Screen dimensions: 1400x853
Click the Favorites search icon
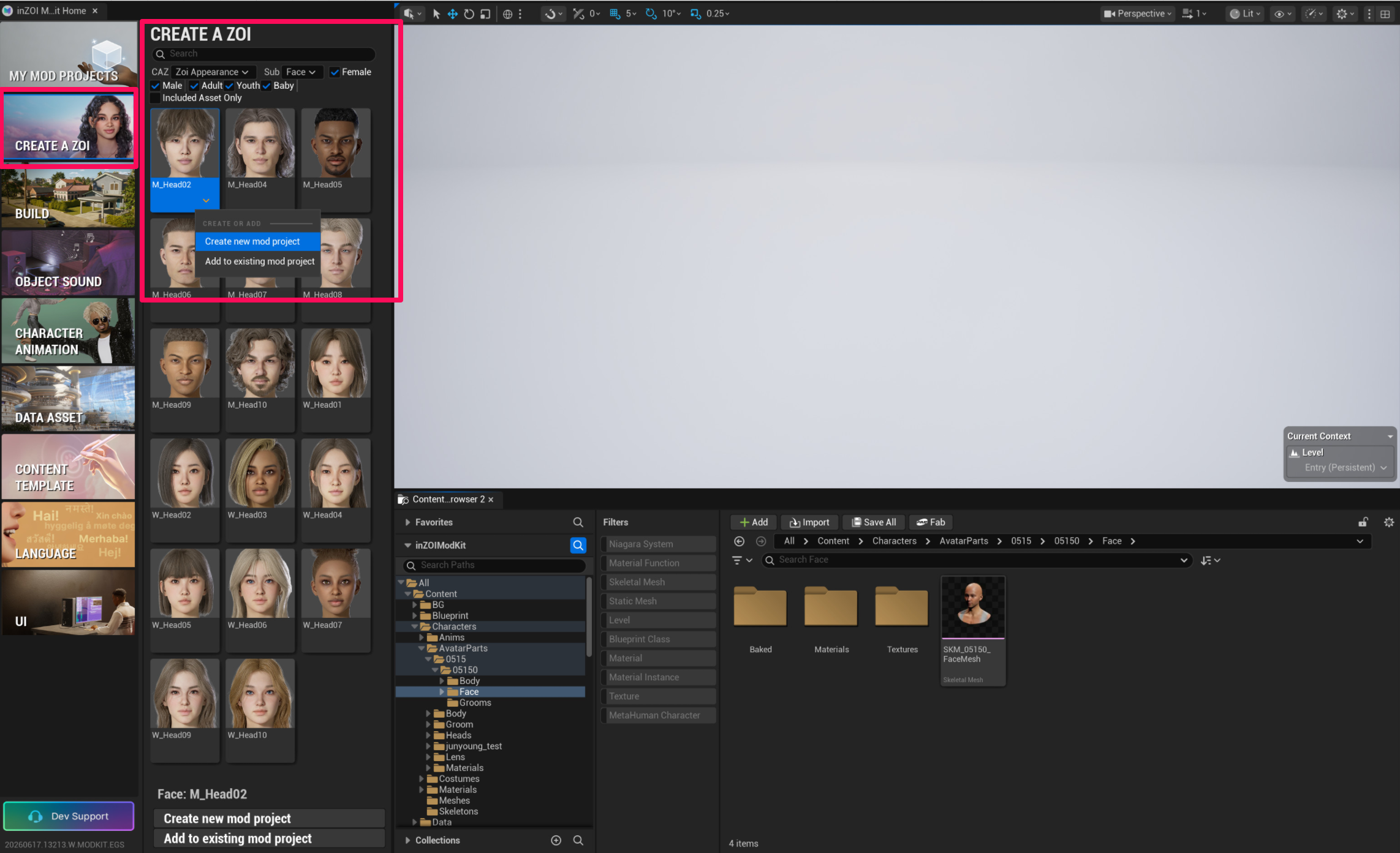coord(578,522)
